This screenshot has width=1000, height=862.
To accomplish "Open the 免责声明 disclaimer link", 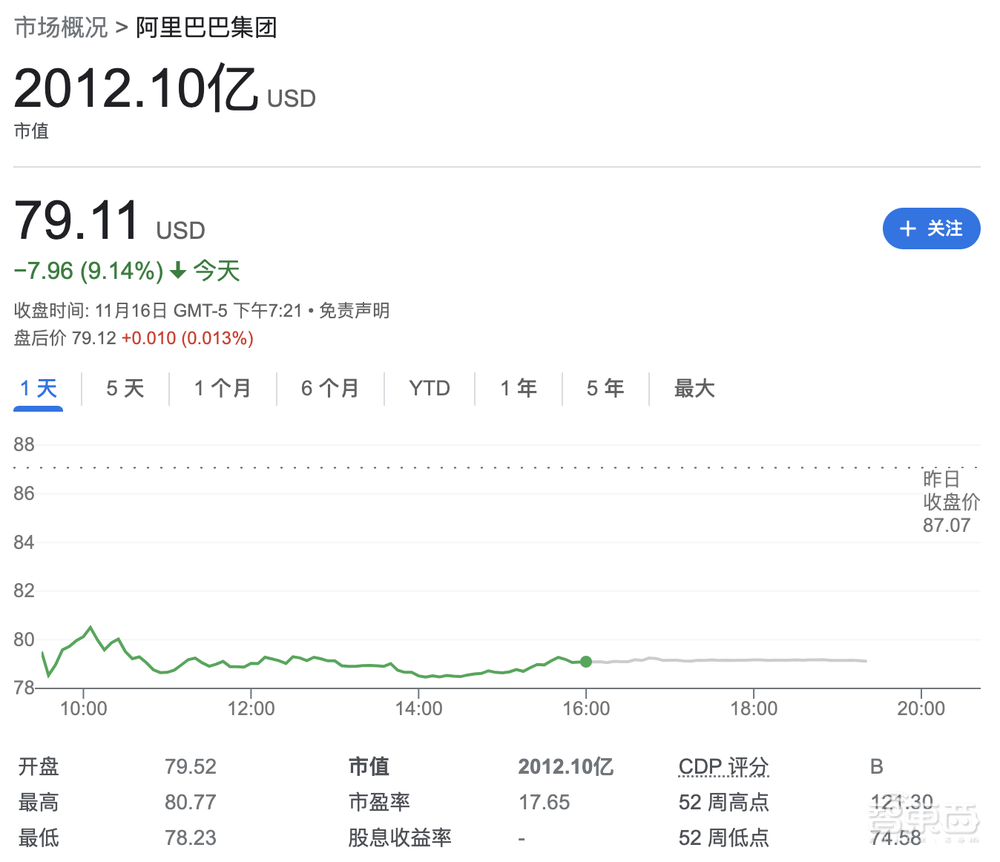I will pyautogui.click(x=355, y=311).
